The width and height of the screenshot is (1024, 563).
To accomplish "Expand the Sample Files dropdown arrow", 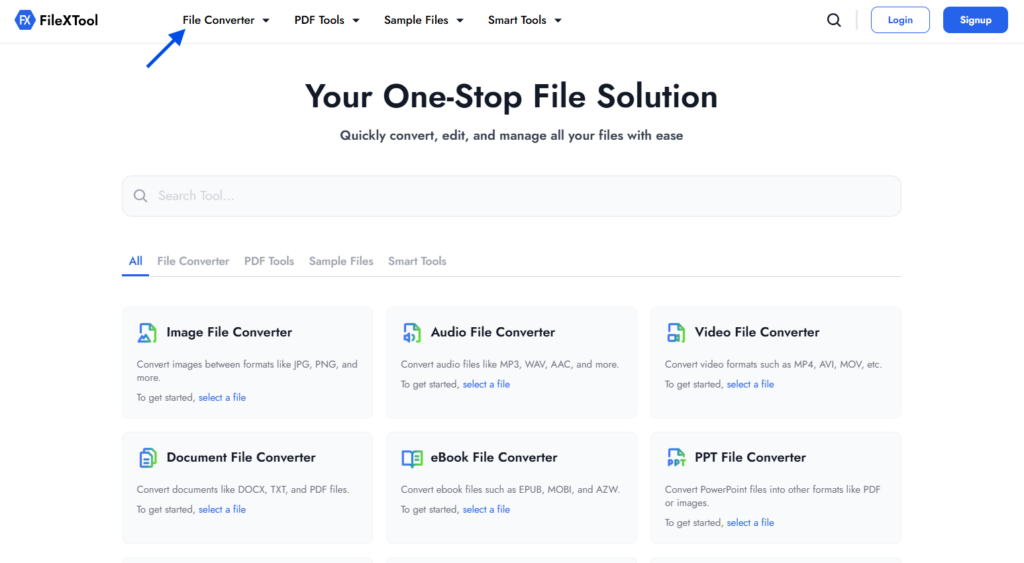I will coord(460,20).
